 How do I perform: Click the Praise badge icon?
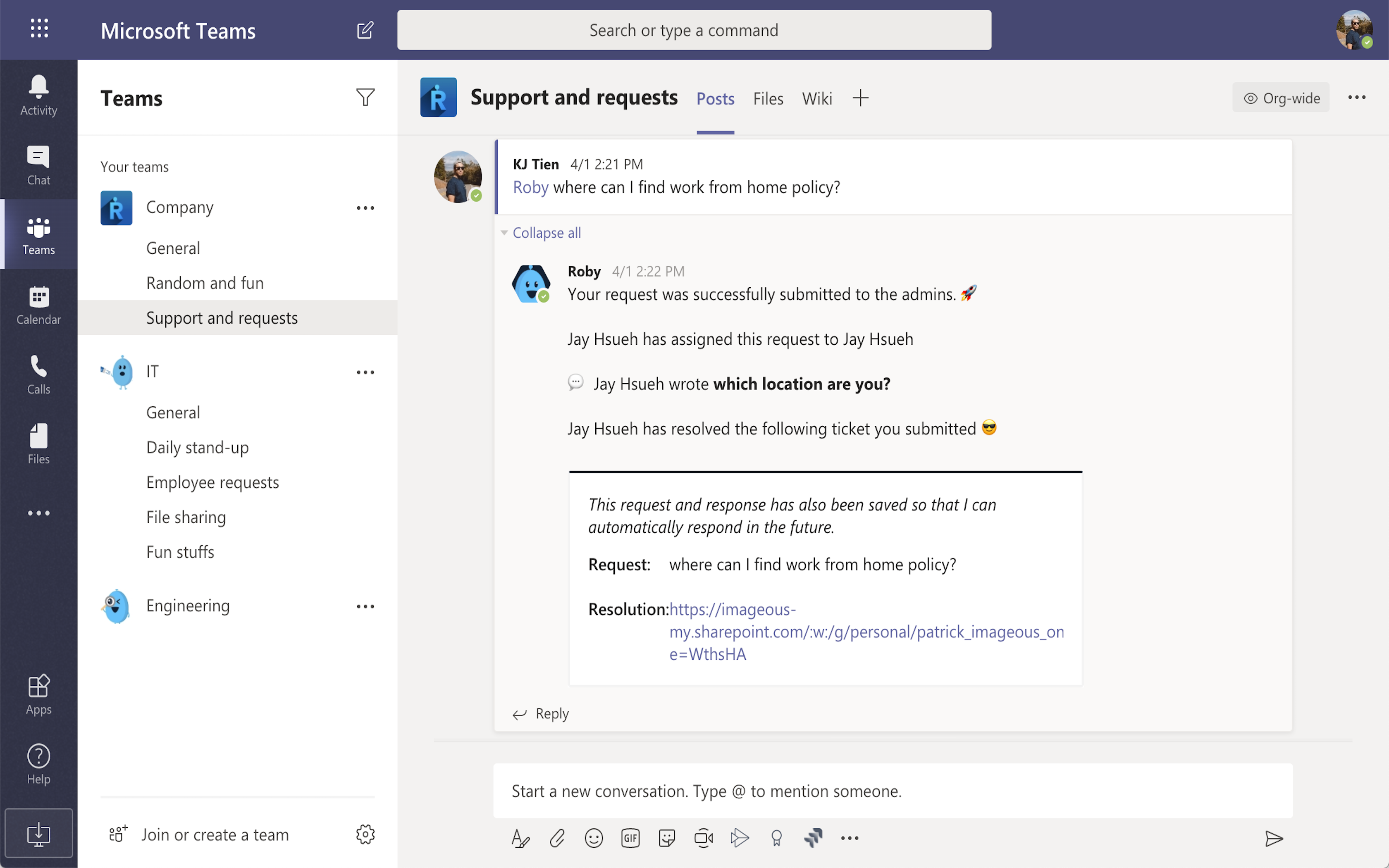(x=777, y=838)
